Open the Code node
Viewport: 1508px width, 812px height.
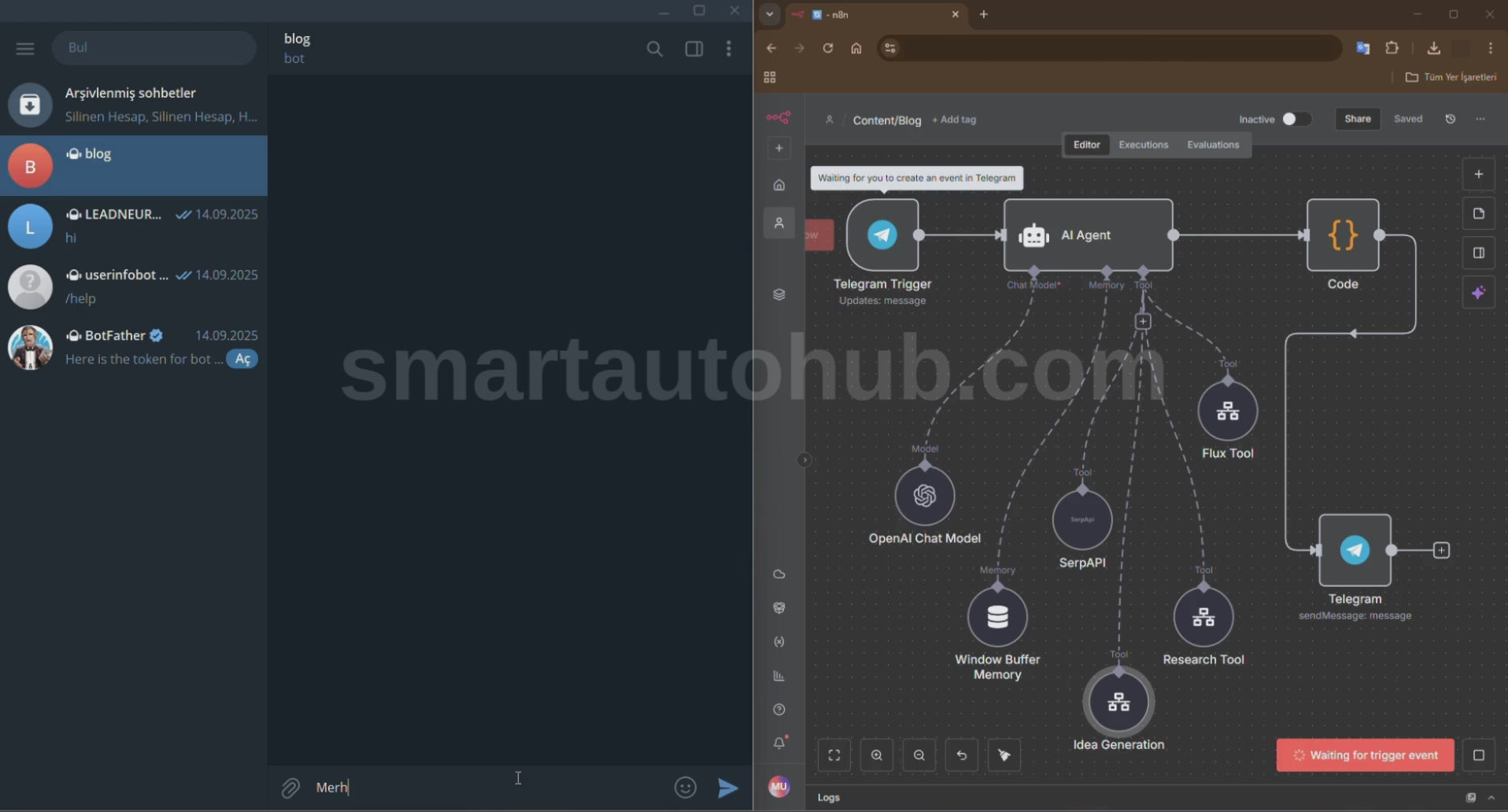pos(1342,234)
